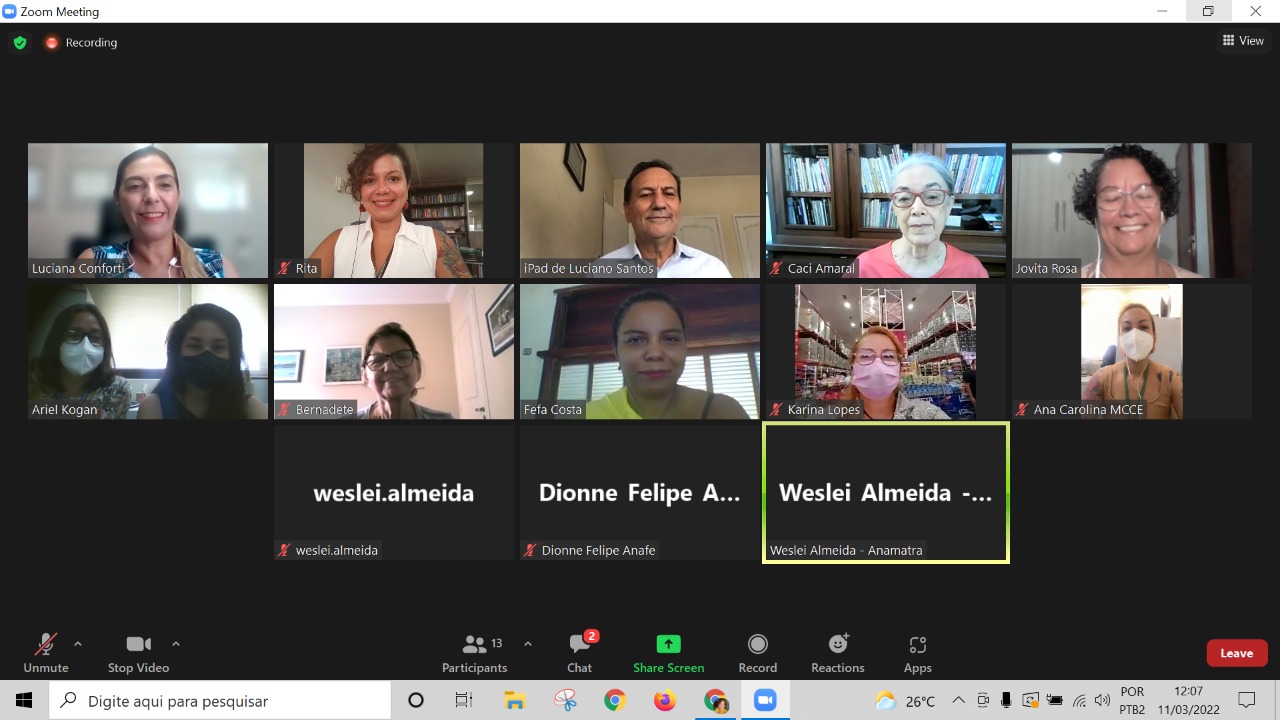Viewport: 1280px width, 720px height.
Task: Select Ariel Kogan's video tile
Action: pyautogui.click(x=148, y=351)
